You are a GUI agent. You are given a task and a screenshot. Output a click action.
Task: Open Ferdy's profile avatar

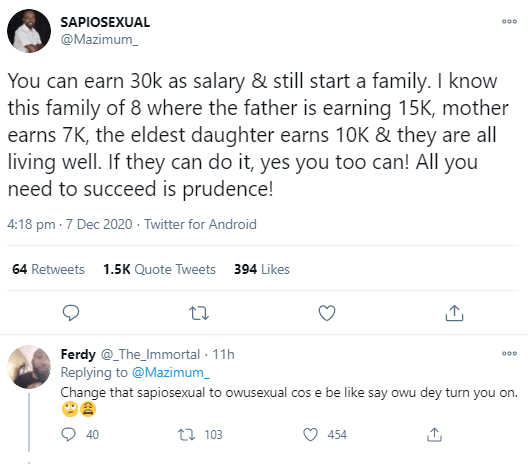(x=29, y=367)
